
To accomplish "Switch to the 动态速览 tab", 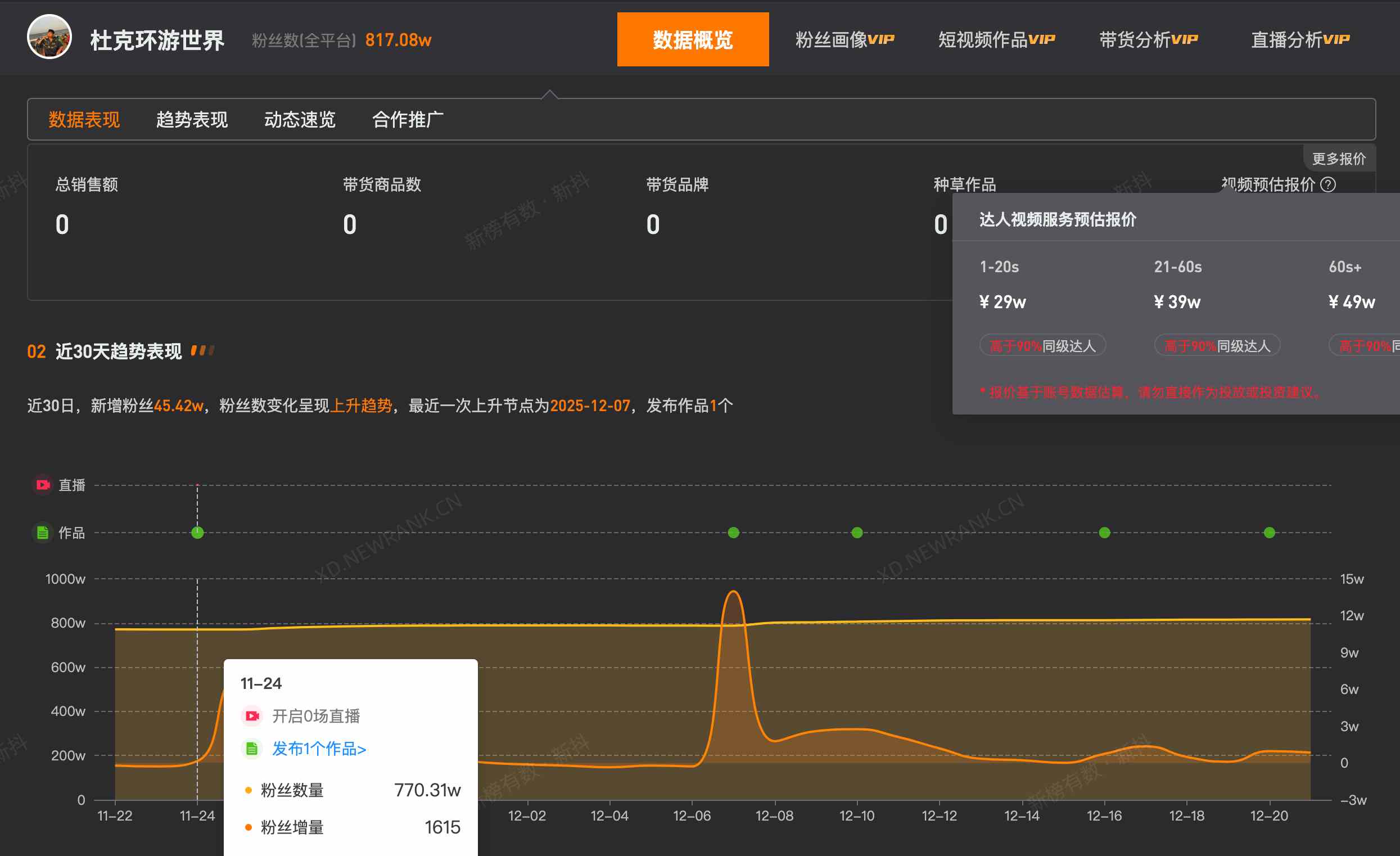I will [x=300, y=120].
